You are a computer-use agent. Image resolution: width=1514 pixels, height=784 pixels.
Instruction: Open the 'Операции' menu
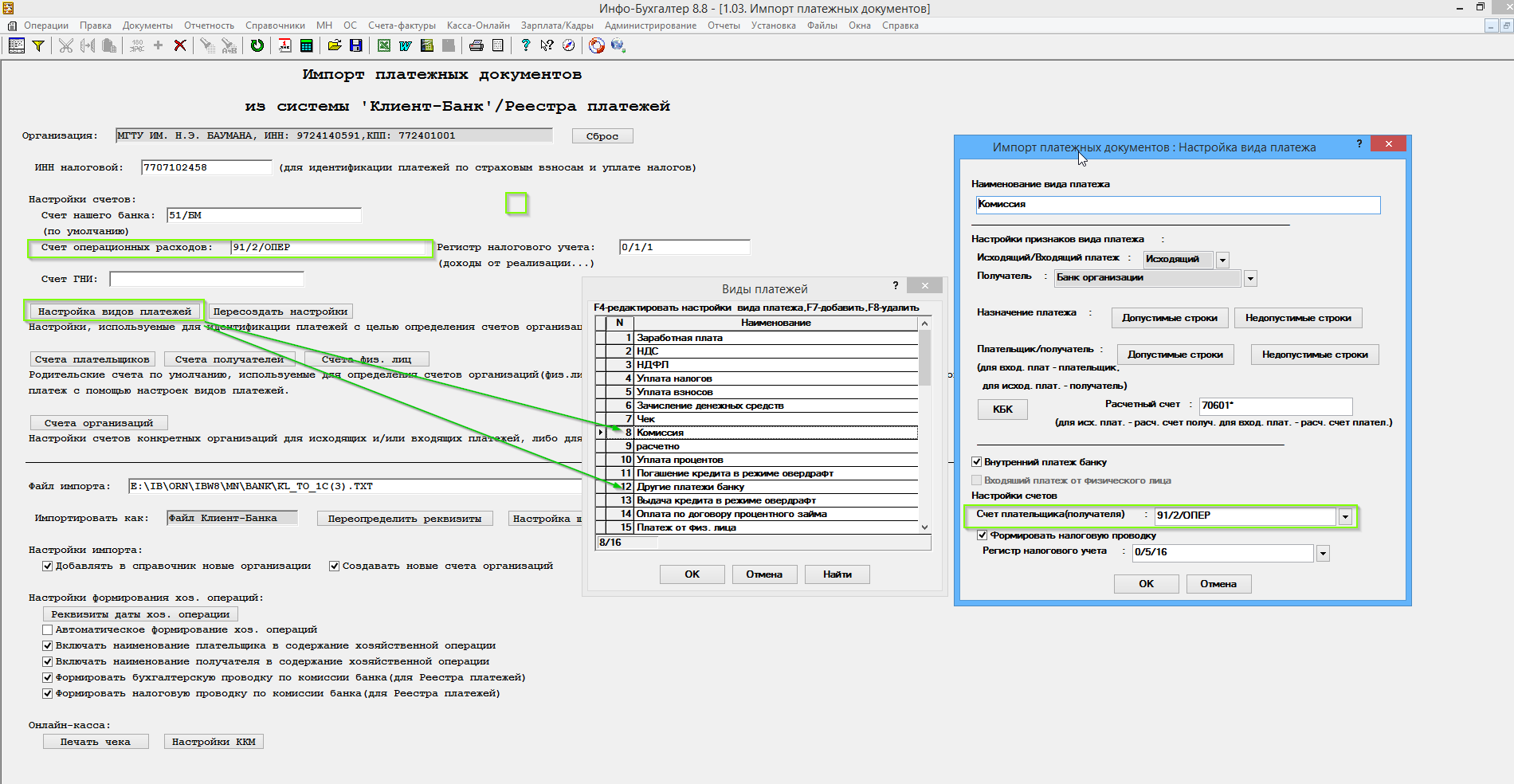pos(46,25)
